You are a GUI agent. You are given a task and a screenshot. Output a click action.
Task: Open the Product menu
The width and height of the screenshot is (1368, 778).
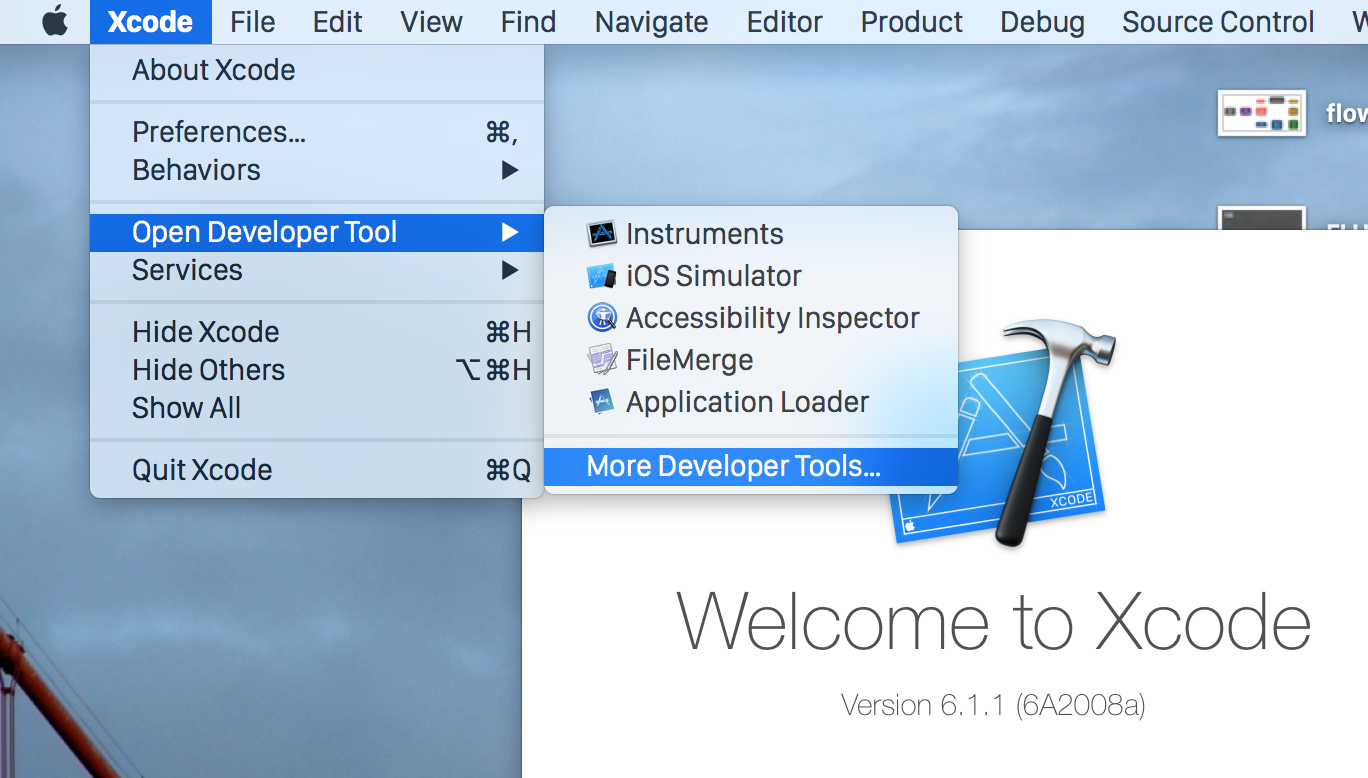pyautogui.click(x=912, y=21)
